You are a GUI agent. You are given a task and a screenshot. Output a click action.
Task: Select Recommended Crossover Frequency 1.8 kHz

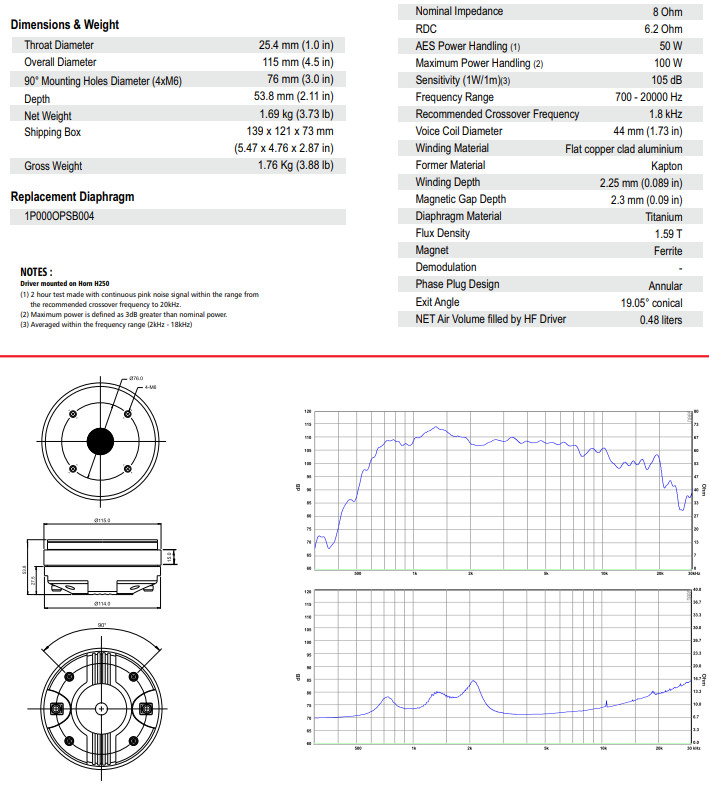[666, 114]
